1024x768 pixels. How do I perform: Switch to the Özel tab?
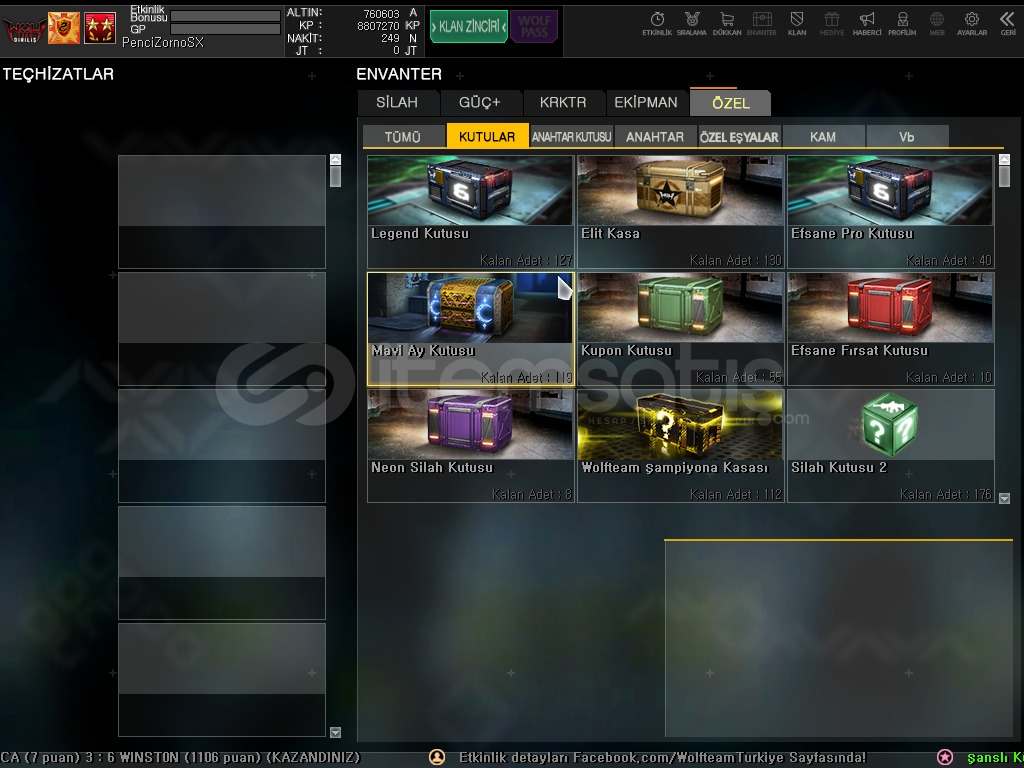tap(731, 103)
